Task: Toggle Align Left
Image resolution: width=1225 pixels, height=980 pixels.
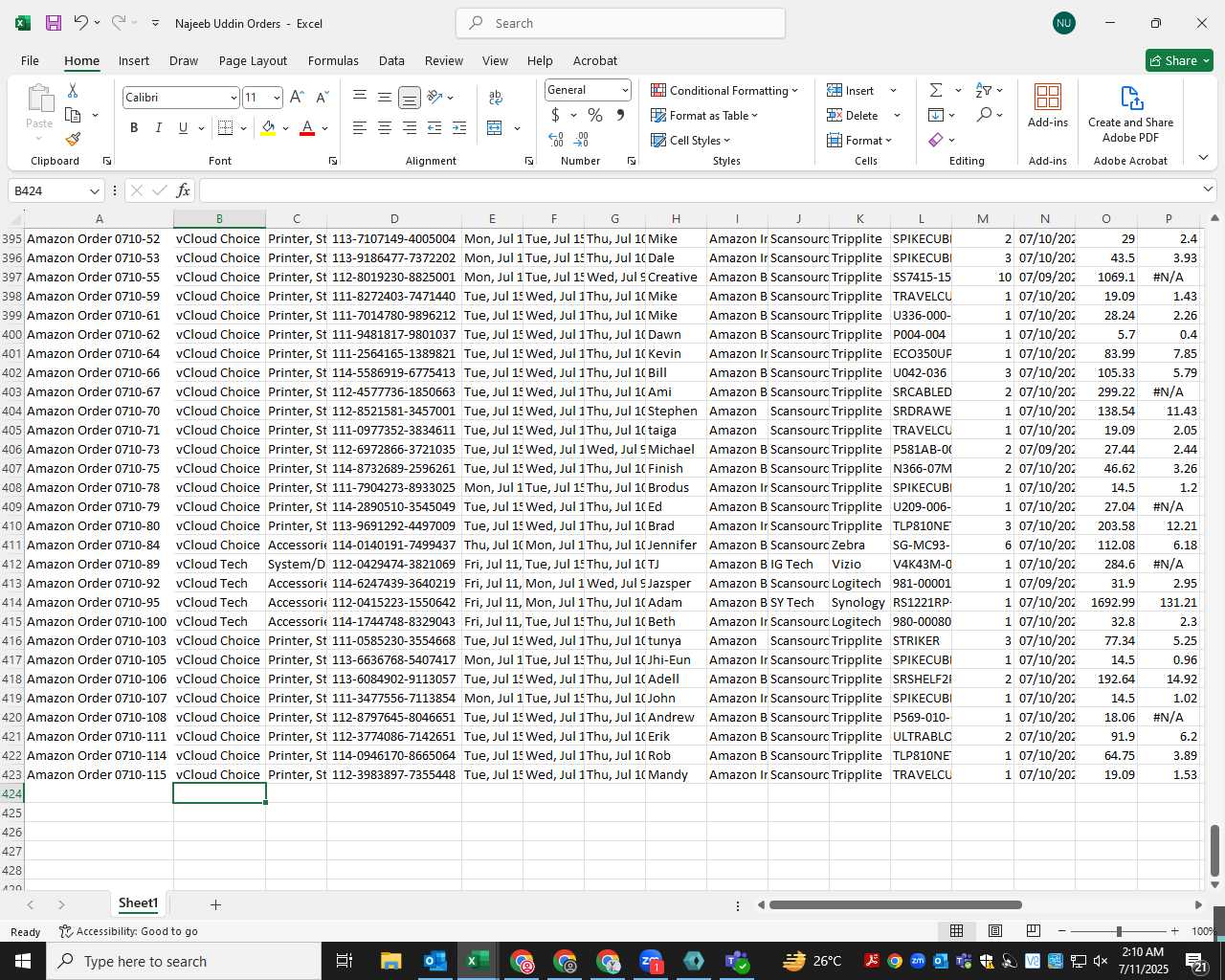Action: pos(360,127)
